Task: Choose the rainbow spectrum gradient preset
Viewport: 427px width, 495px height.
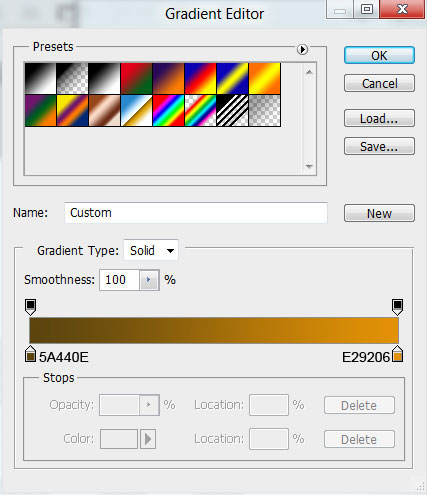Action: click(168, 110)
